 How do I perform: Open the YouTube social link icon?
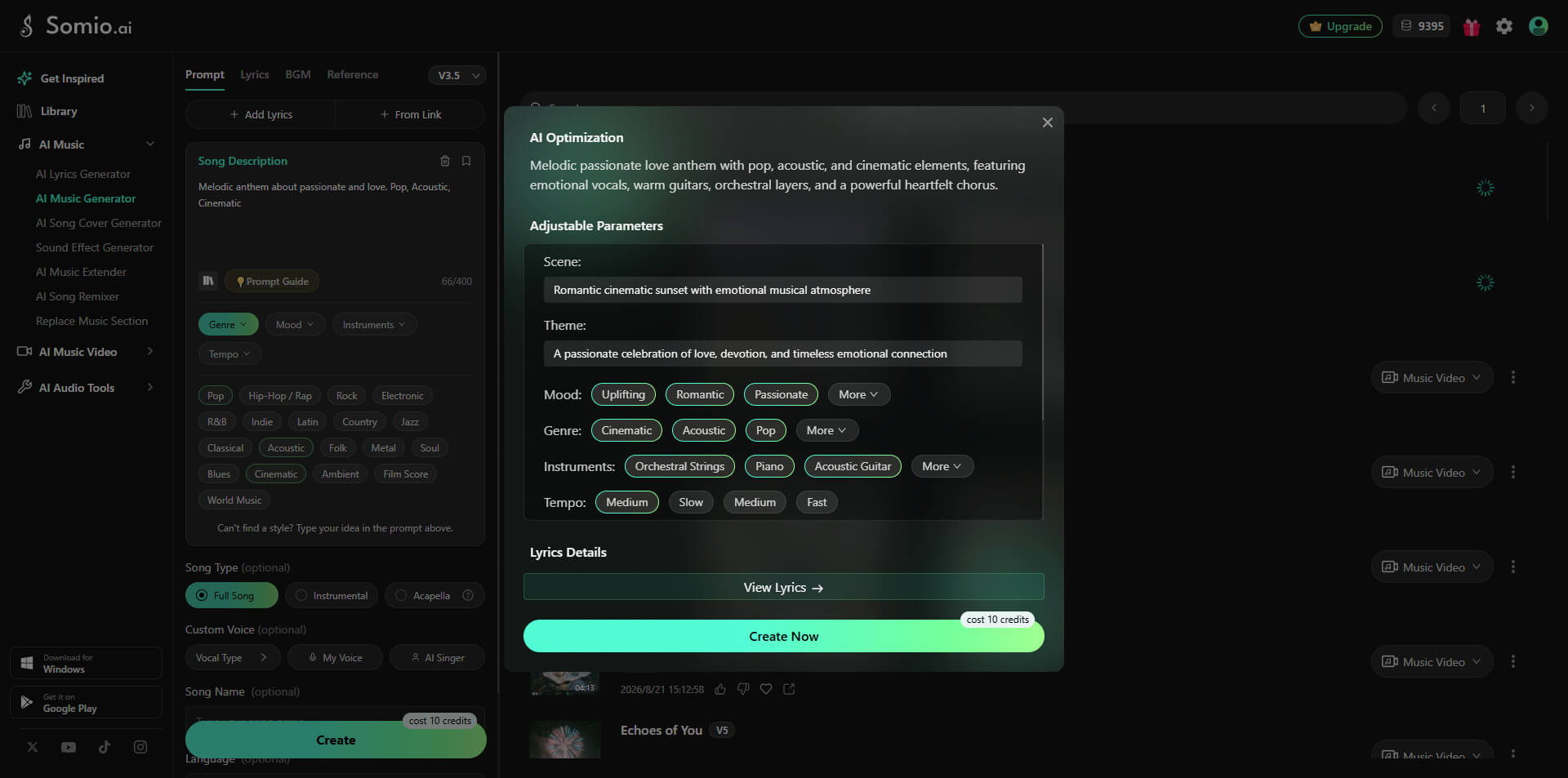point(69,747)
